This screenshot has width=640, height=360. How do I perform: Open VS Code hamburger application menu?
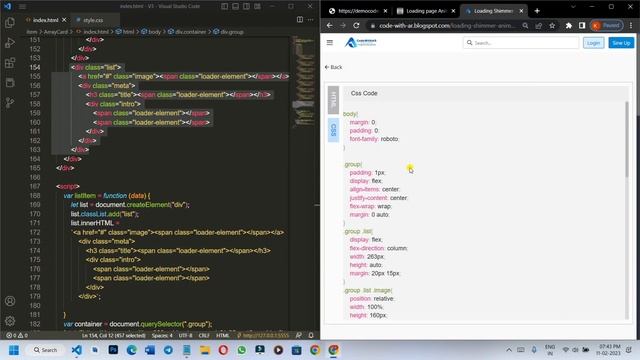coord(22,6)
